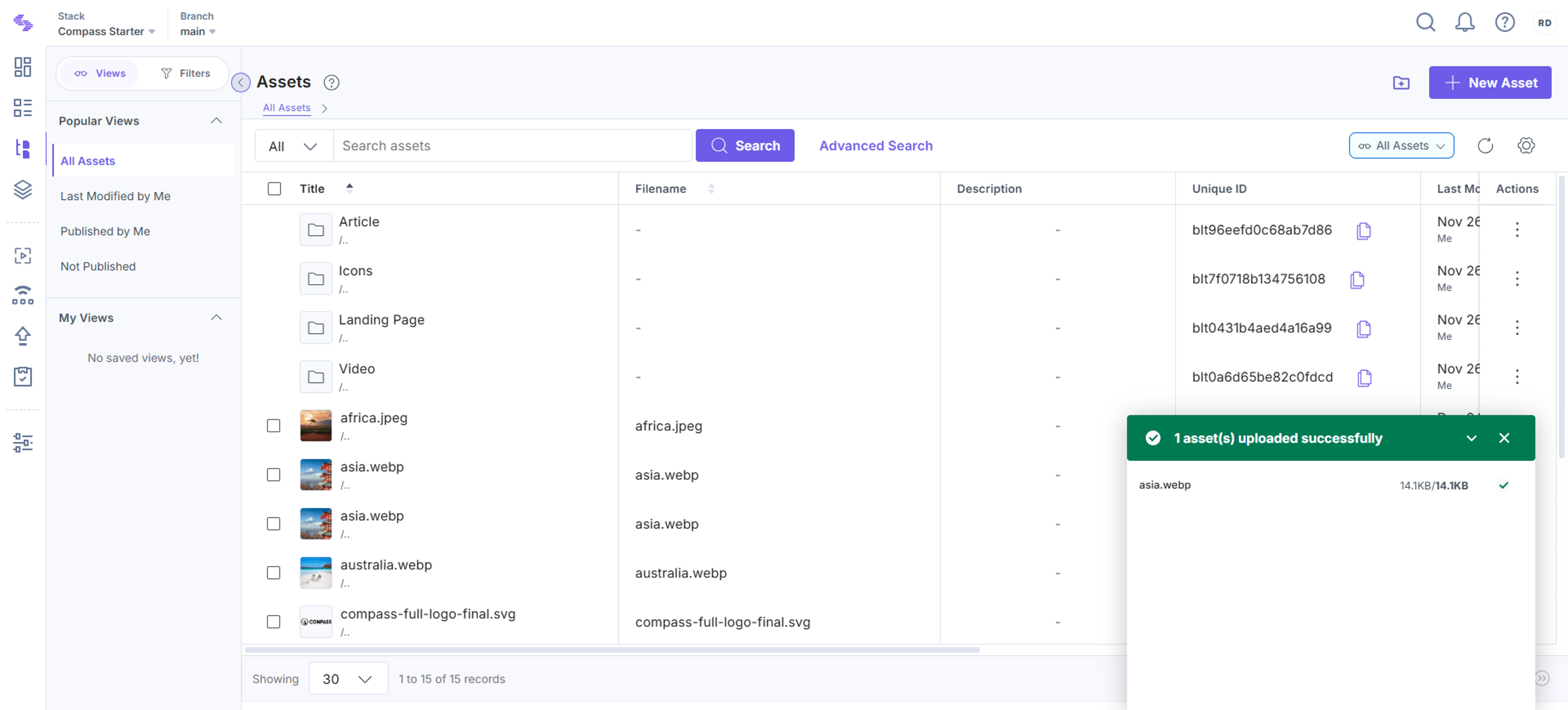Click the vertical table scrollbar

click(x=1561, y=317)
